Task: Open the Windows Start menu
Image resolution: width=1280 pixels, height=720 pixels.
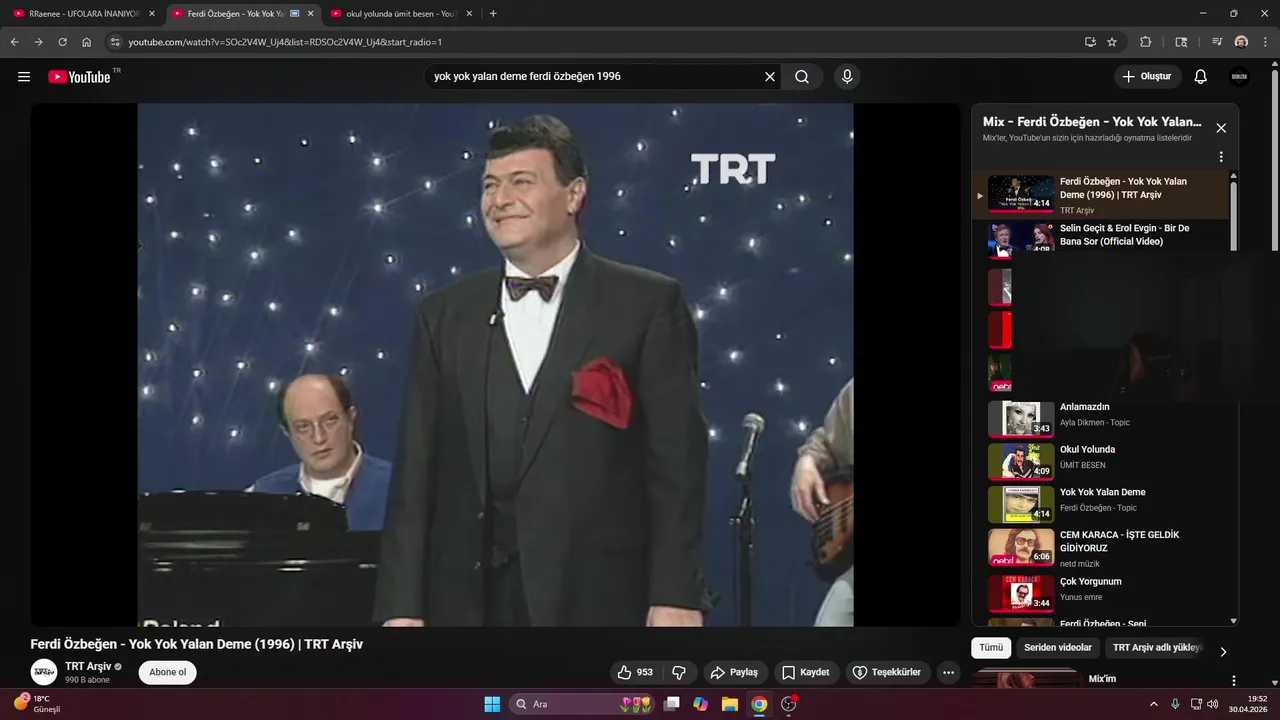Action: coord(492,704)
